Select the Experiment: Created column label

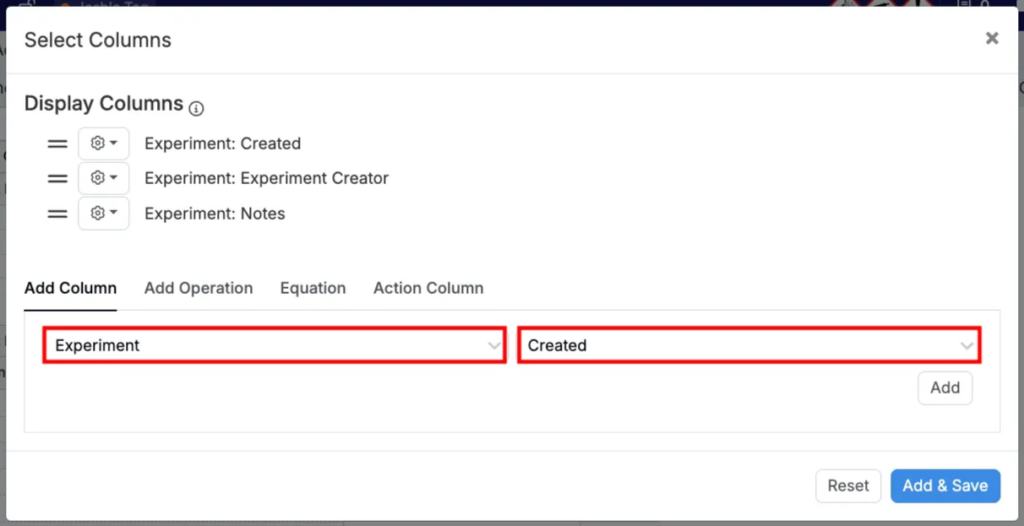coord(222,144)
